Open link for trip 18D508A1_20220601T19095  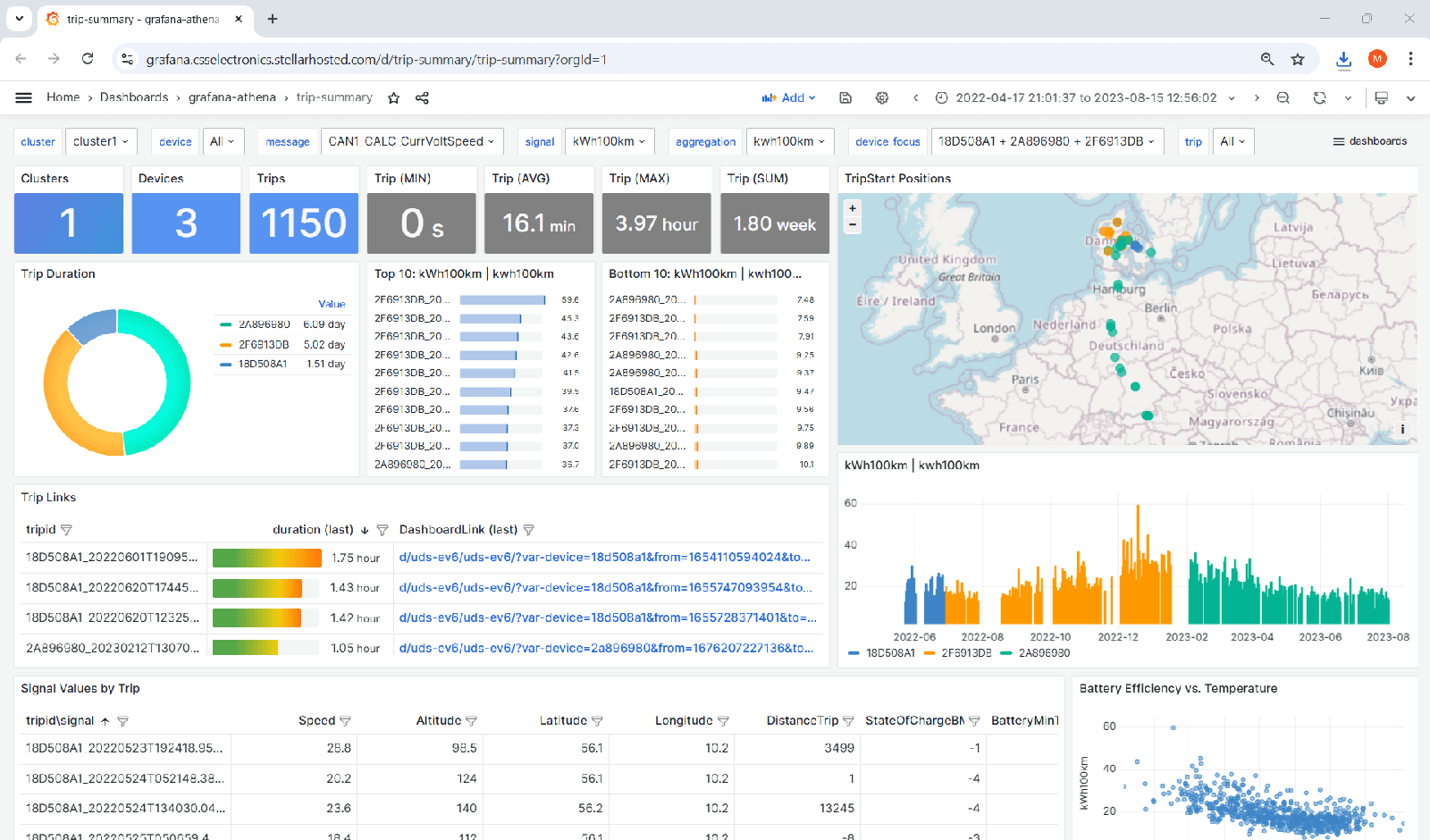coord(605,558)
